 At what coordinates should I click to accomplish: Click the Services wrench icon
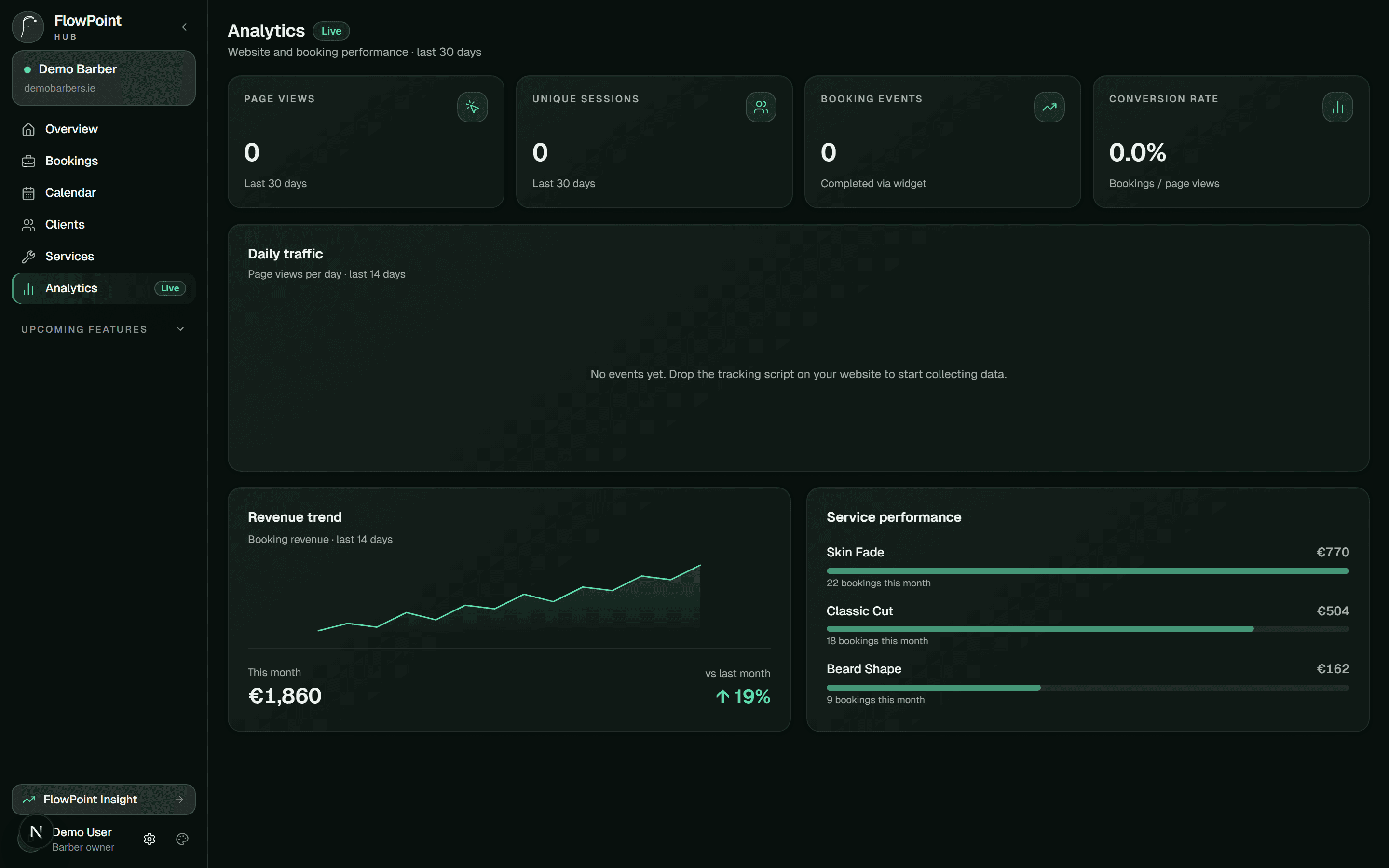point(28,257)
